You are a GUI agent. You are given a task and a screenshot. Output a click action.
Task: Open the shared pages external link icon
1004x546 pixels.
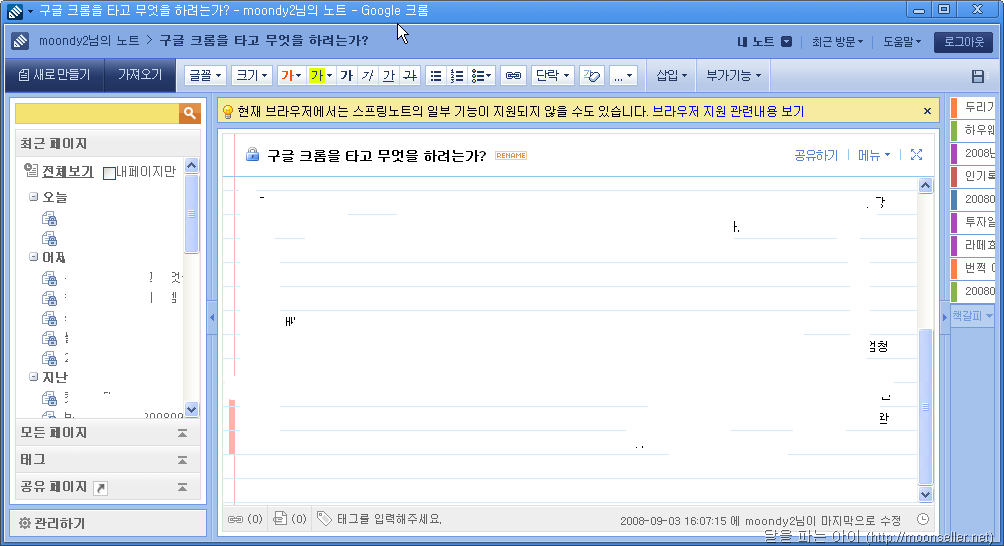101,488
